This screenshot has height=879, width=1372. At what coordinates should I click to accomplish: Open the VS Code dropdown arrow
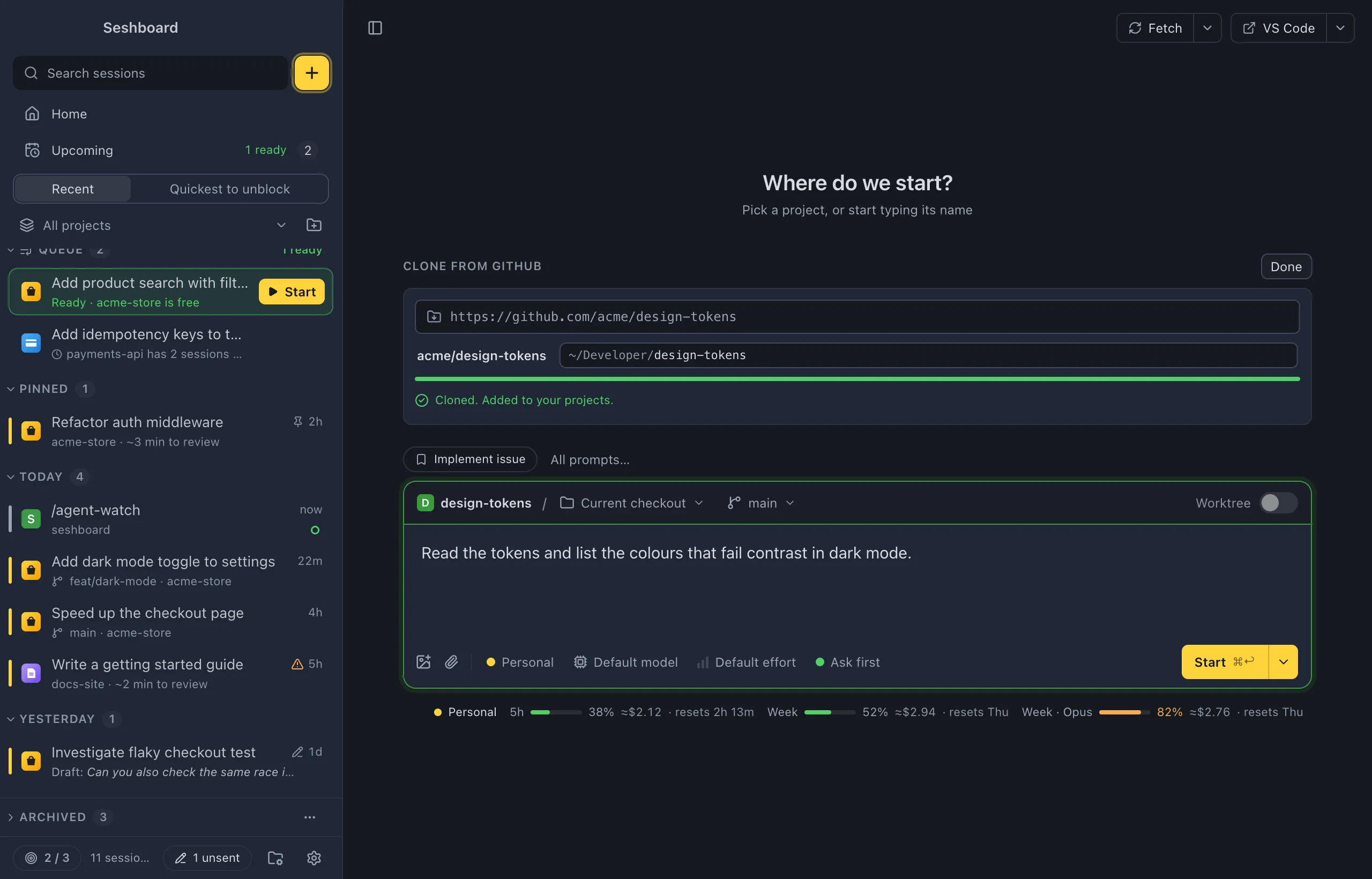pyautogui.click(x=1340, y=28)
